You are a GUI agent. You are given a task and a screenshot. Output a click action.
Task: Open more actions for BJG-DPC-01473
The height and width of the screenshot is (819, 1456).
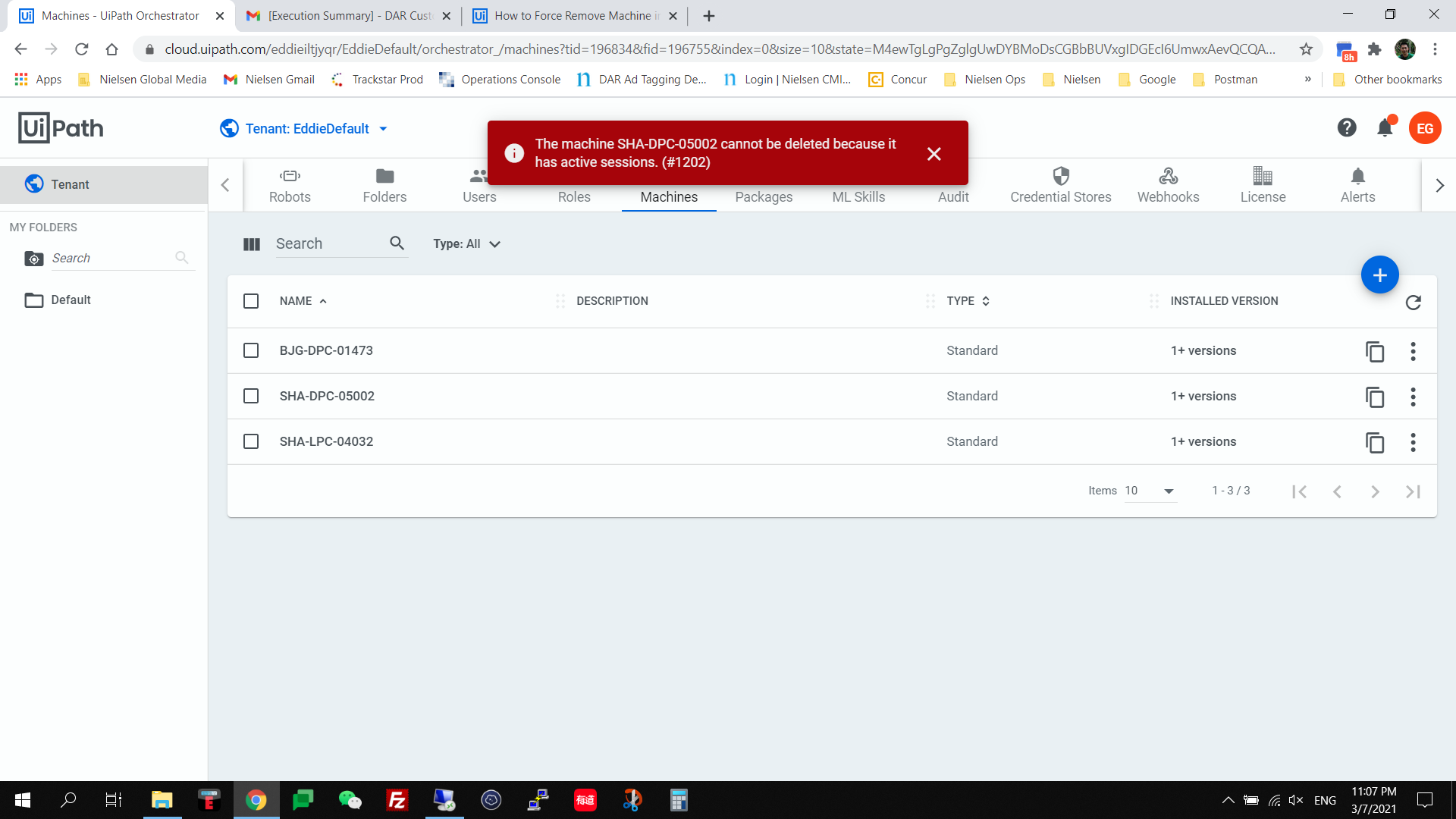(1413, 351)
